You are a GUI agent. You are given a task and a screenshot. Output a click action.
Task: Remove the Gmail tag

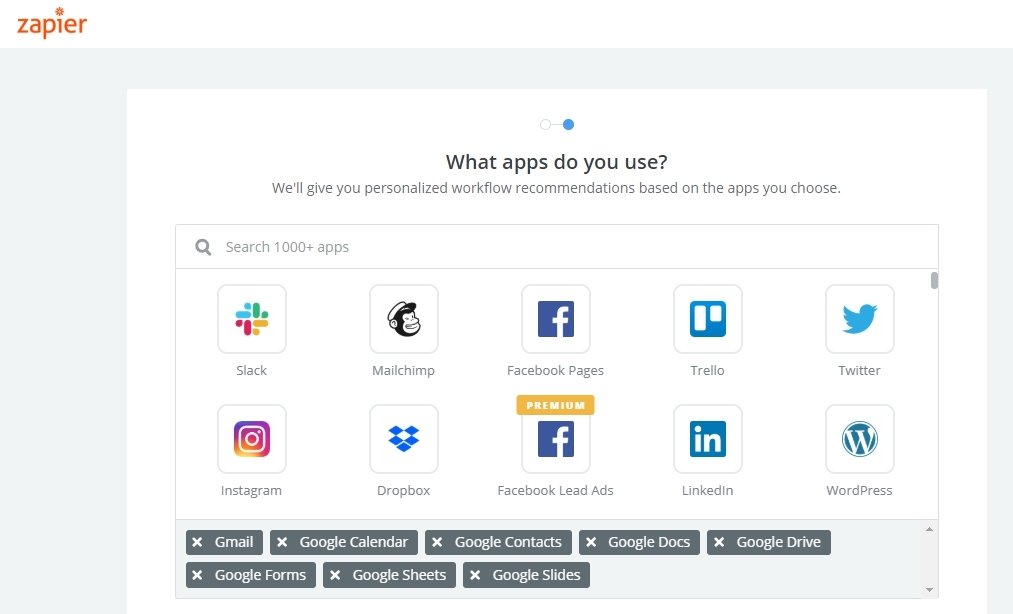pyautogui.click(x=197, y=542)
